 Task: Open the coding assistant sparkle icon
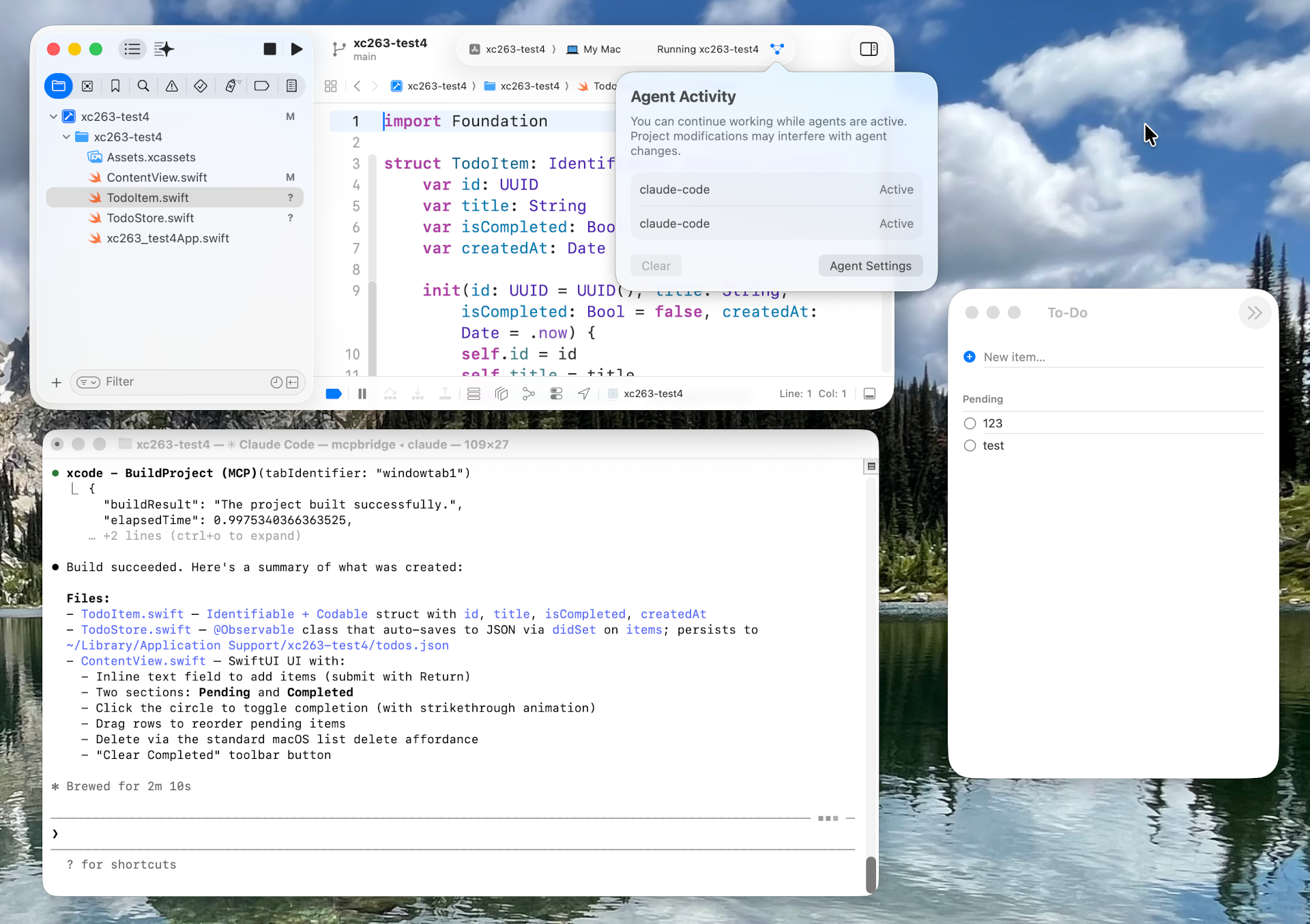164,49
